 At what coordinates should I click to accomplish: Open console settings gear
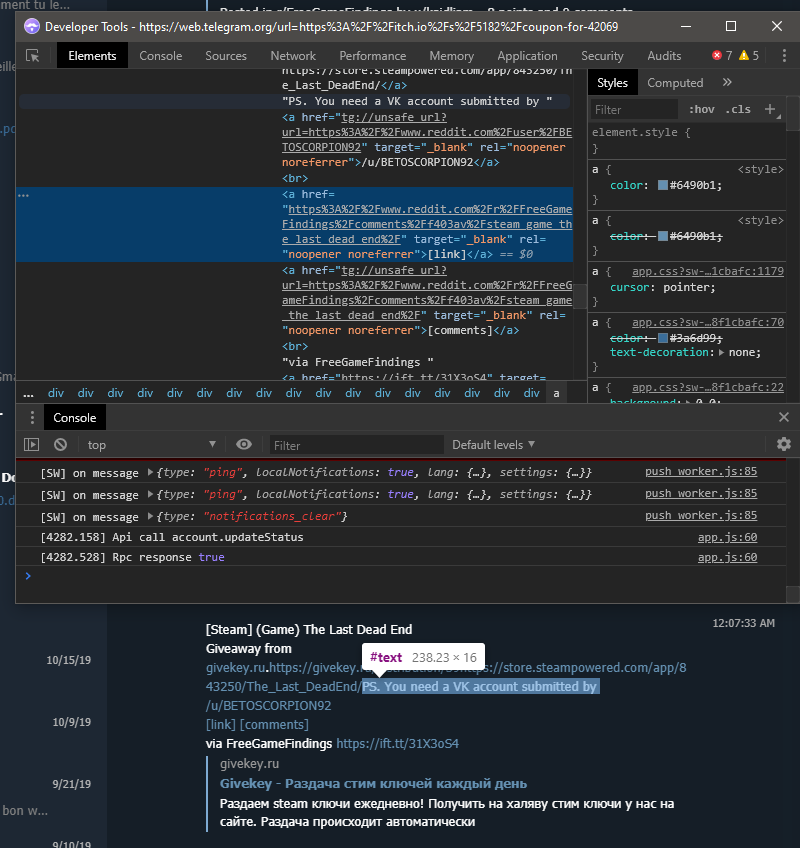(x=784, y=444)
